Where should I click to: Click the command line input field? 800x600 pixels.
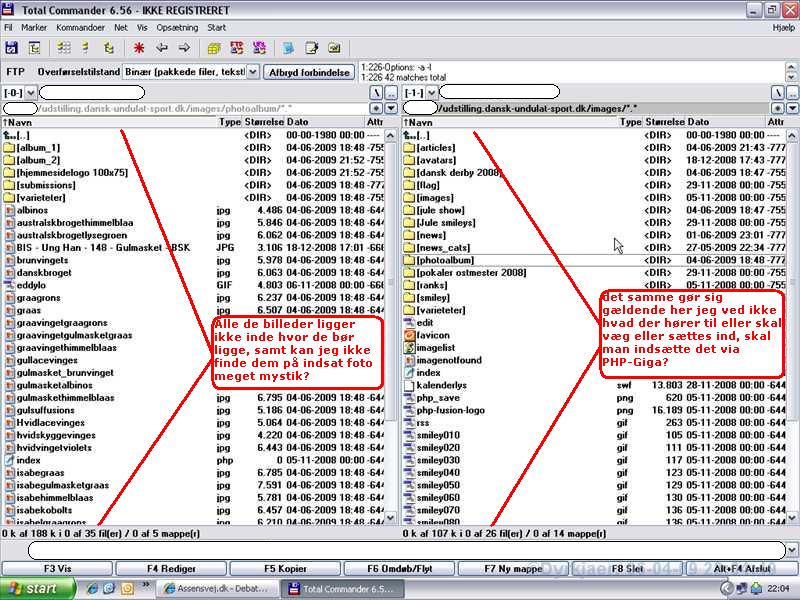coord(407,551)
